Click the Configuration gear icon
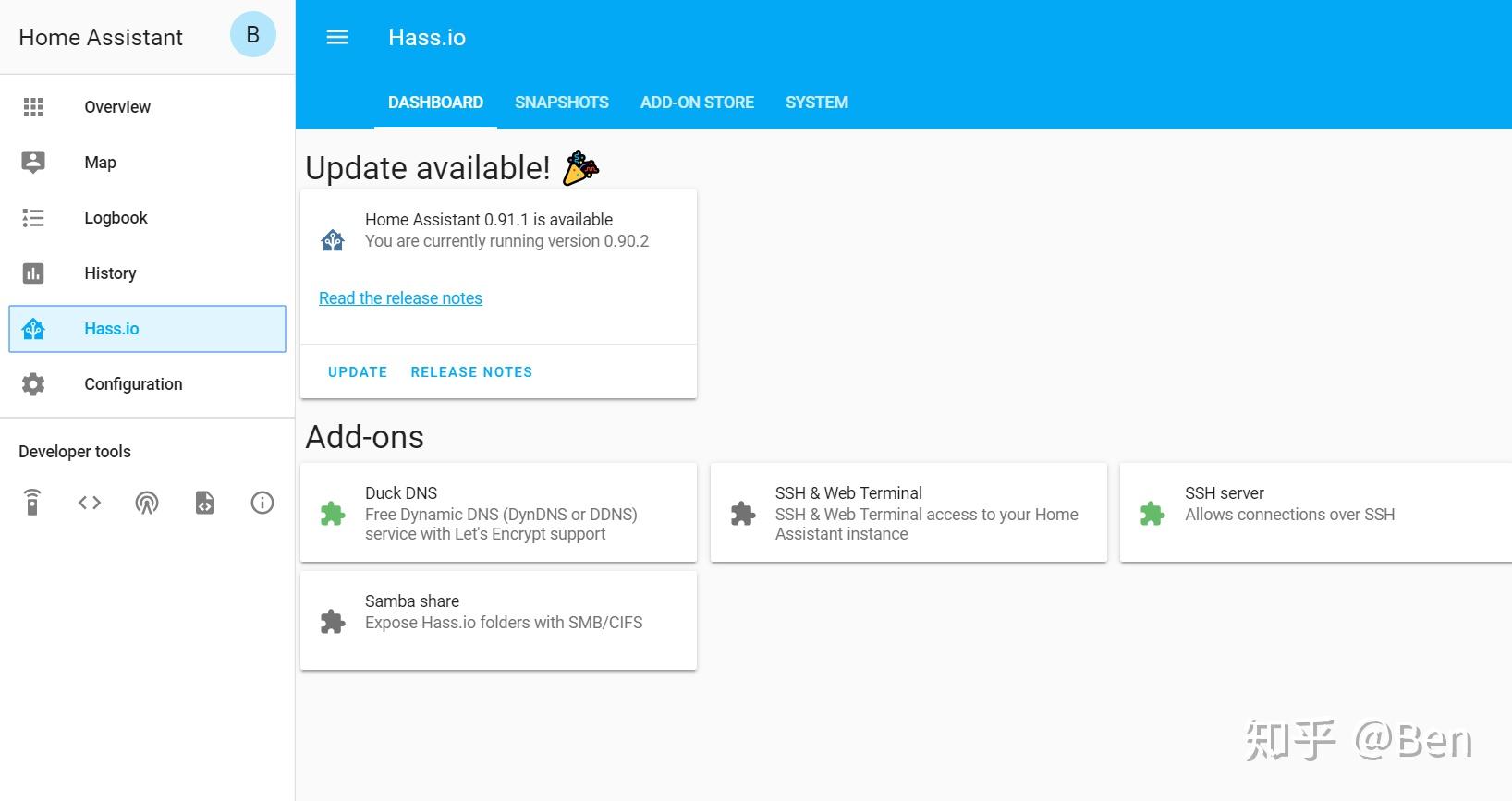Image resolution: width=1512 pixels, height=801 pixels. point(33,384)
